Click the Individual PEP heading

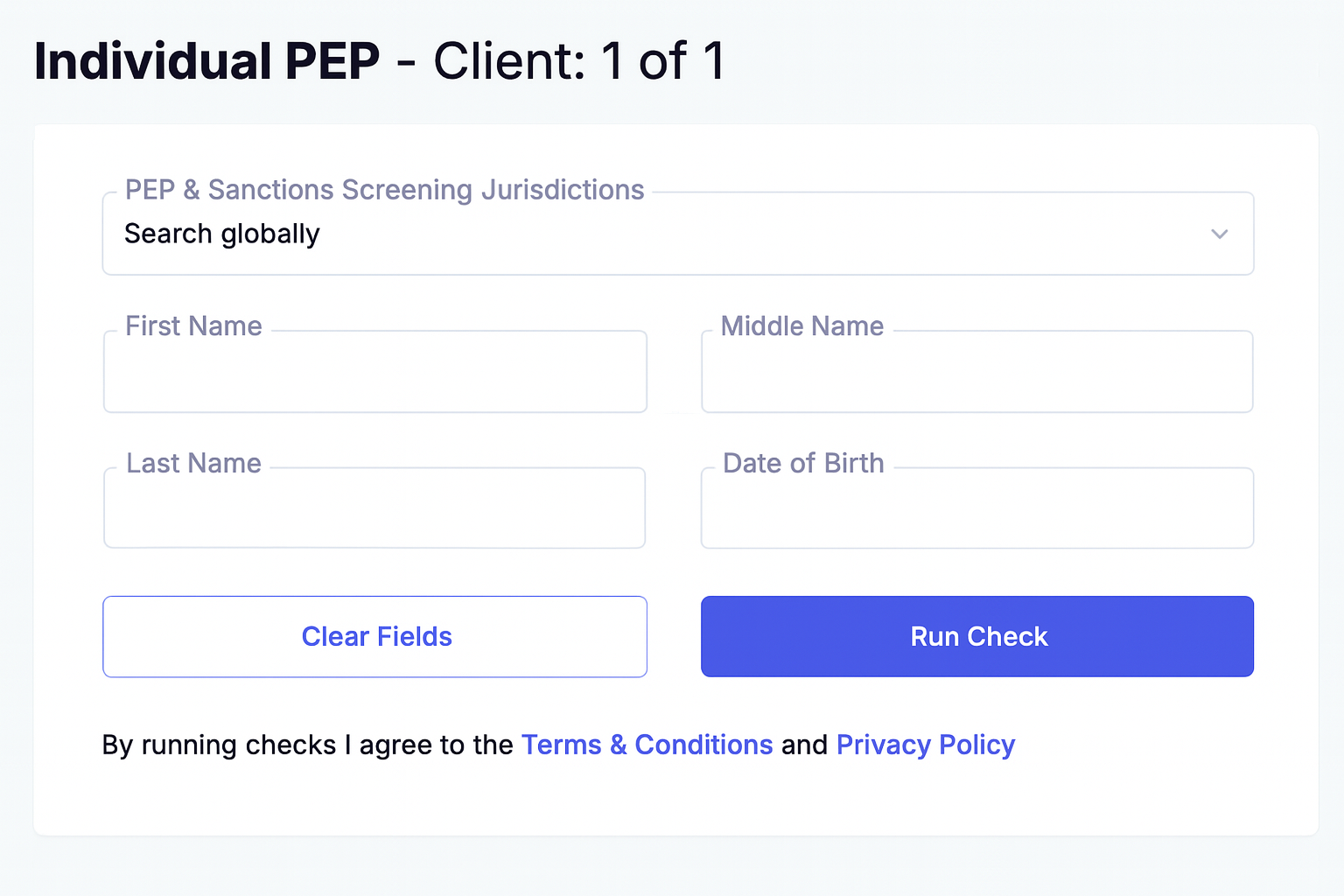pos(206,61)
